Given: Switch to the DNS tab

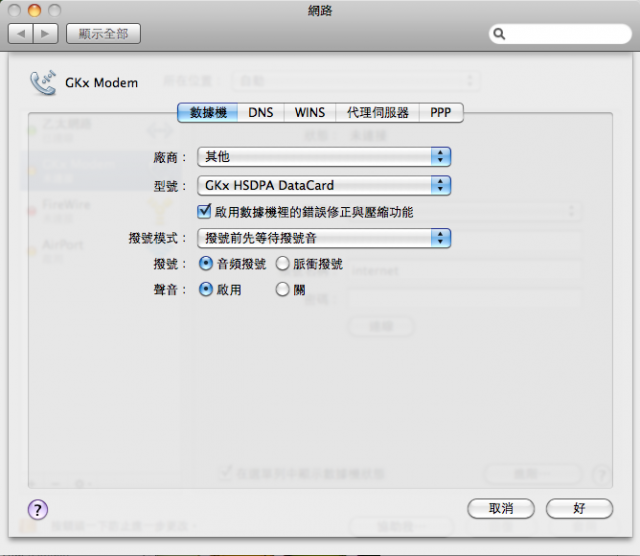Looking at the screenshot, I should click(x=261, y=112).
